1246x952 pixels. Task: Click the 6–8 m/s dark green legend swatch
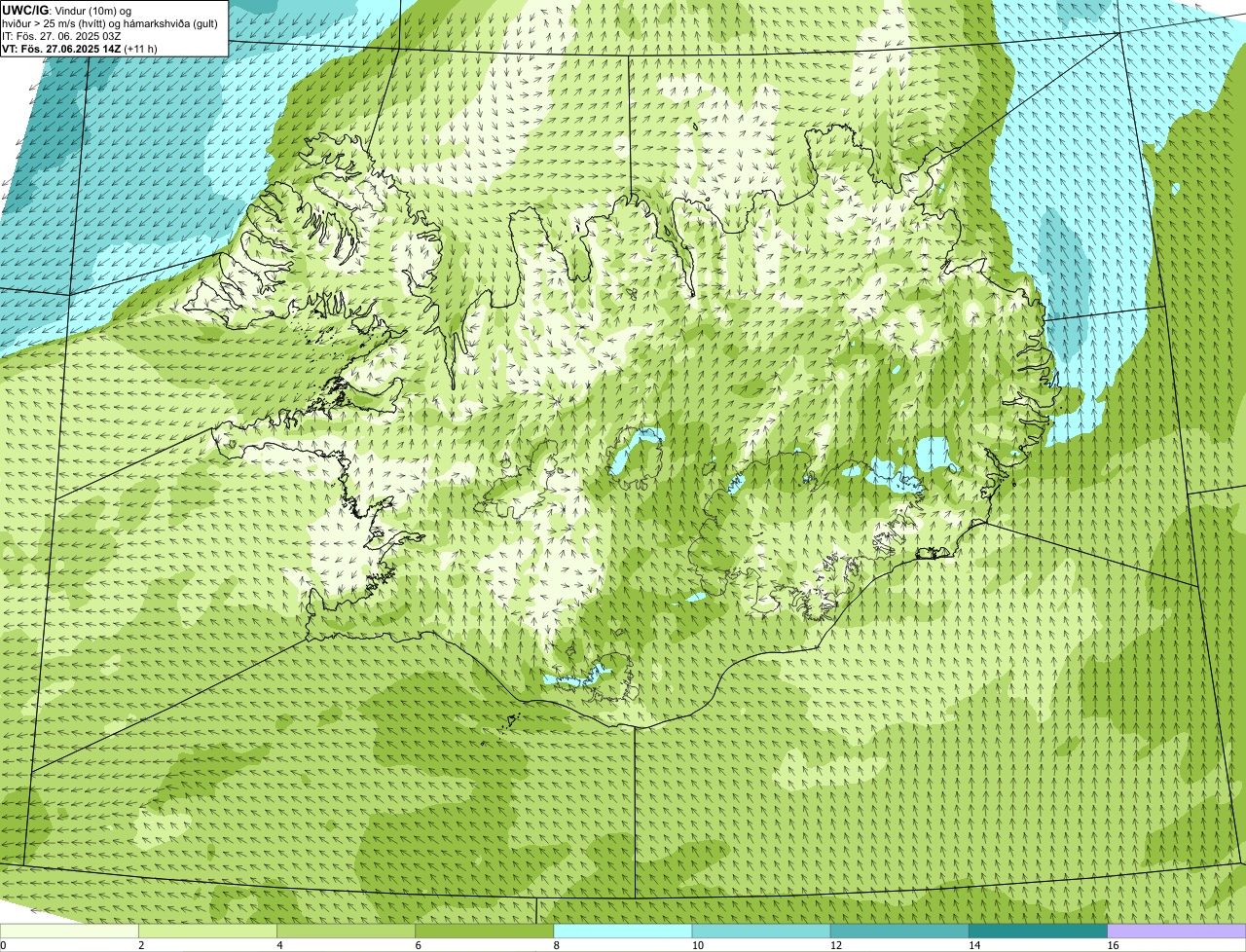point(485,931)
